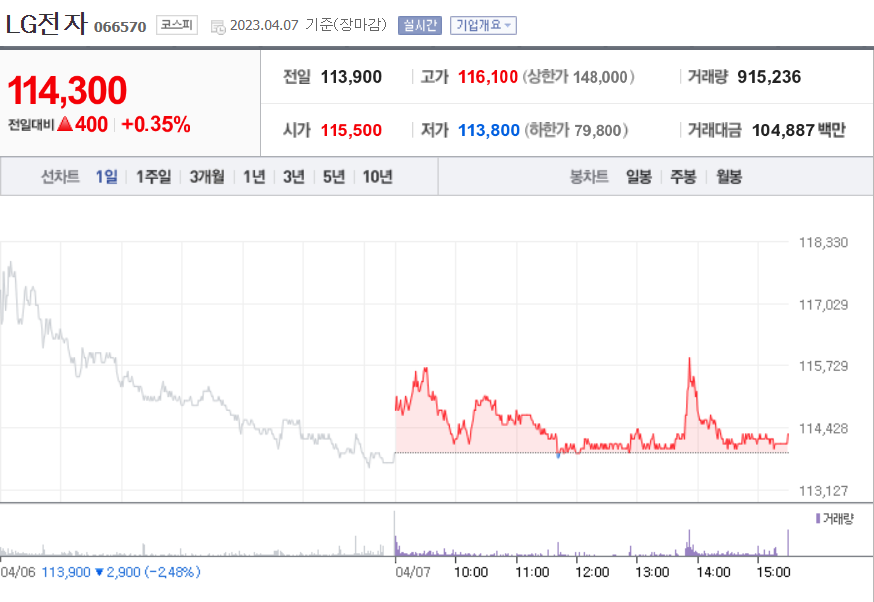Click the 114,428 y-axis label

tap(823, 429)
